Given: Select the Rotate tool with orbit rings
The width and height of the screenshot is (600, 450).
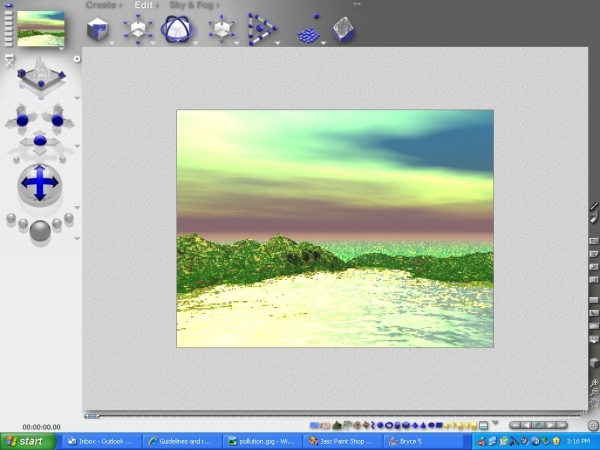Looking at the screenshot, I should pos(177,29).
